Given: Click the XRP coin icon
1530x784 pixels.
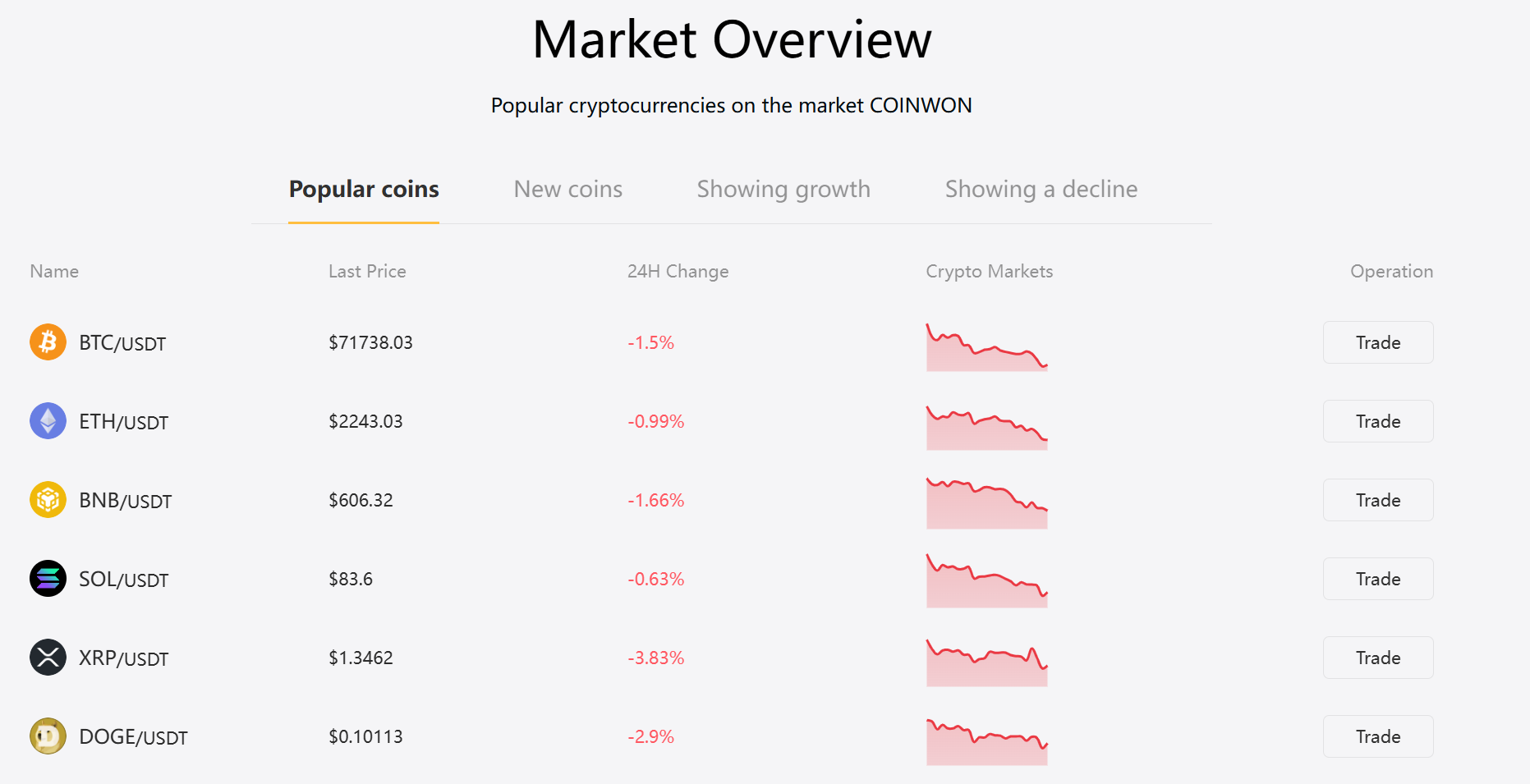Looking at the screenshot, I should click(x=48, y=658).
